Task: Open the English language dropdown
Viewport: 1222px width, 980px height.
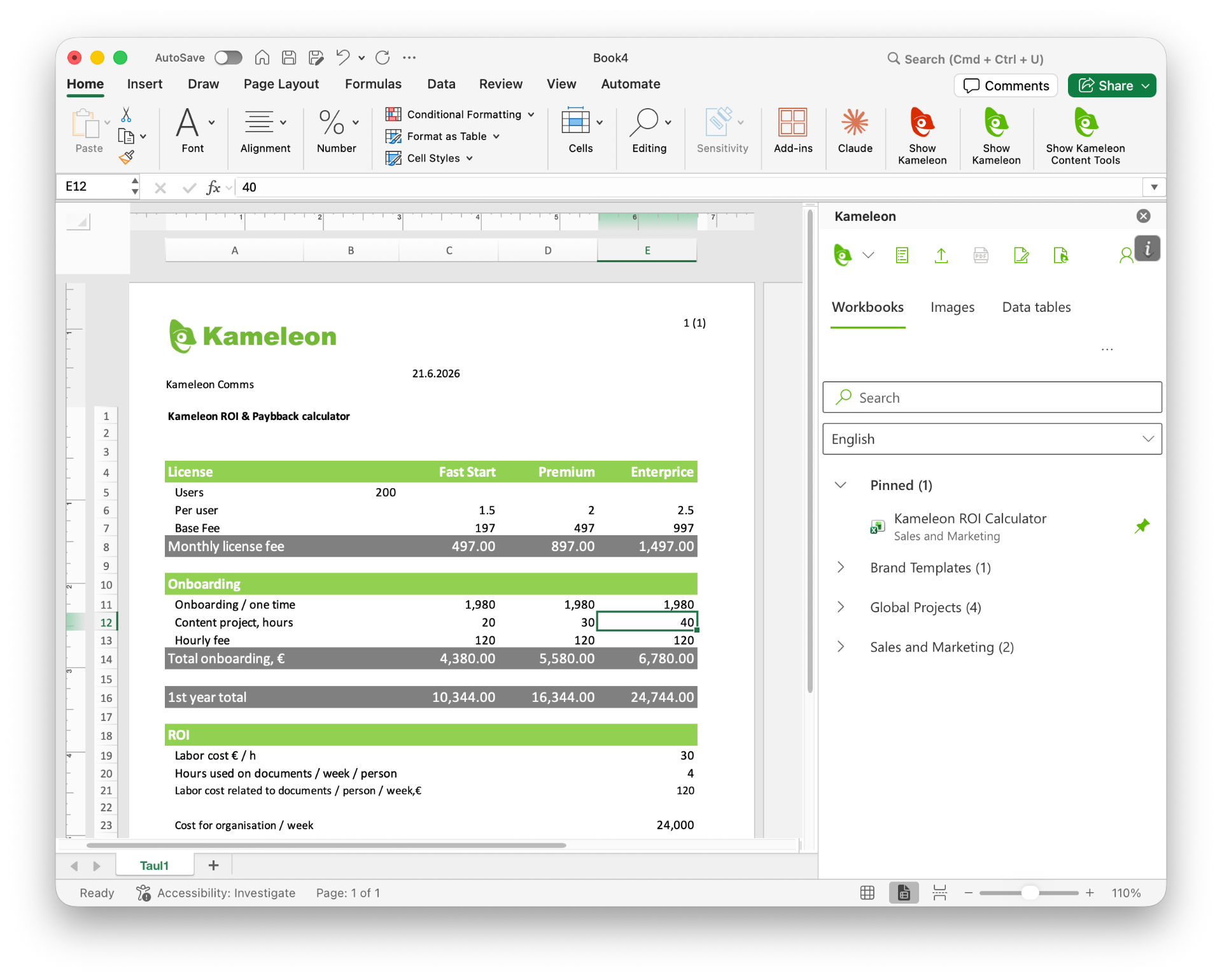Action: click(x=992, y=439)
